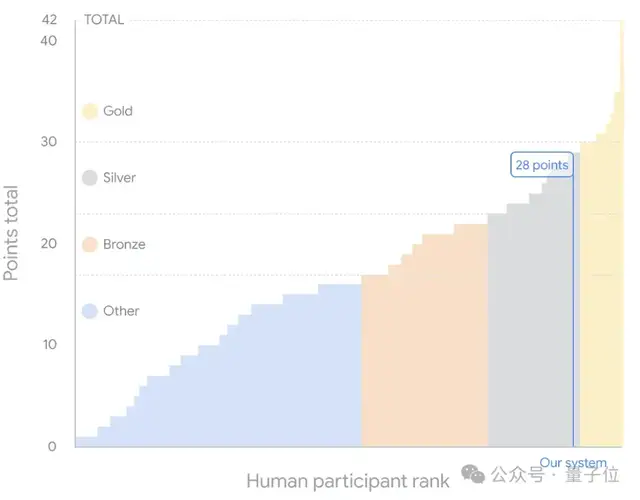Select the Other legend label
The image size is (640, 500).
coord(121,311)
